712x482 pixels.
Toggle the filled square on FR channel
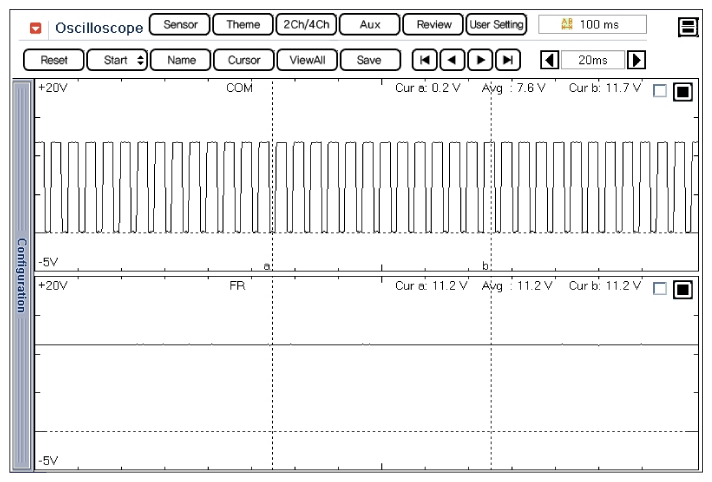tap(682, 289)
